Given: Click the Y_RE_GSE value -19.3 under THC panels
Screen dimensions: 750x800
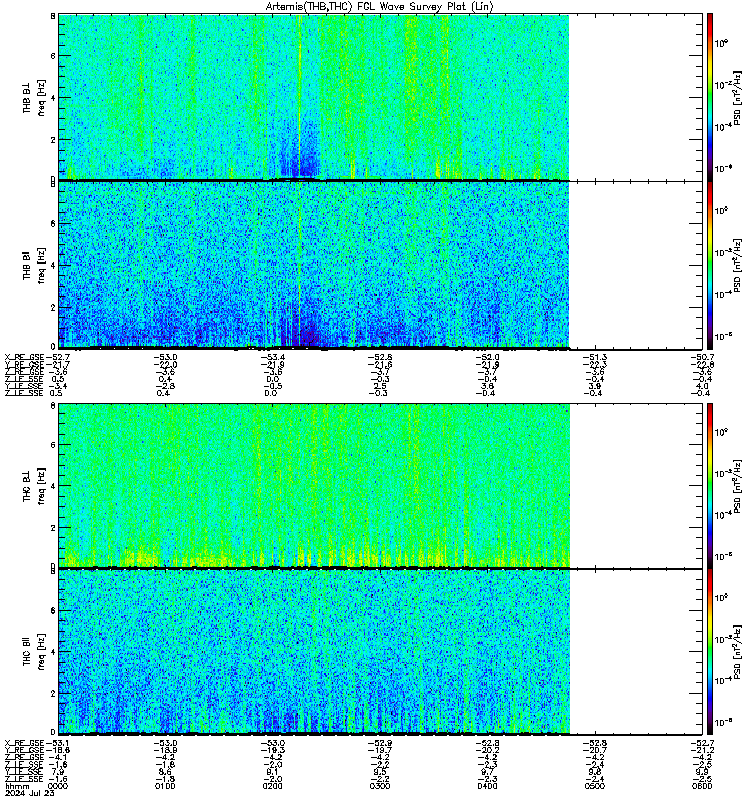Looking at the screenshot, I should 272,750.
